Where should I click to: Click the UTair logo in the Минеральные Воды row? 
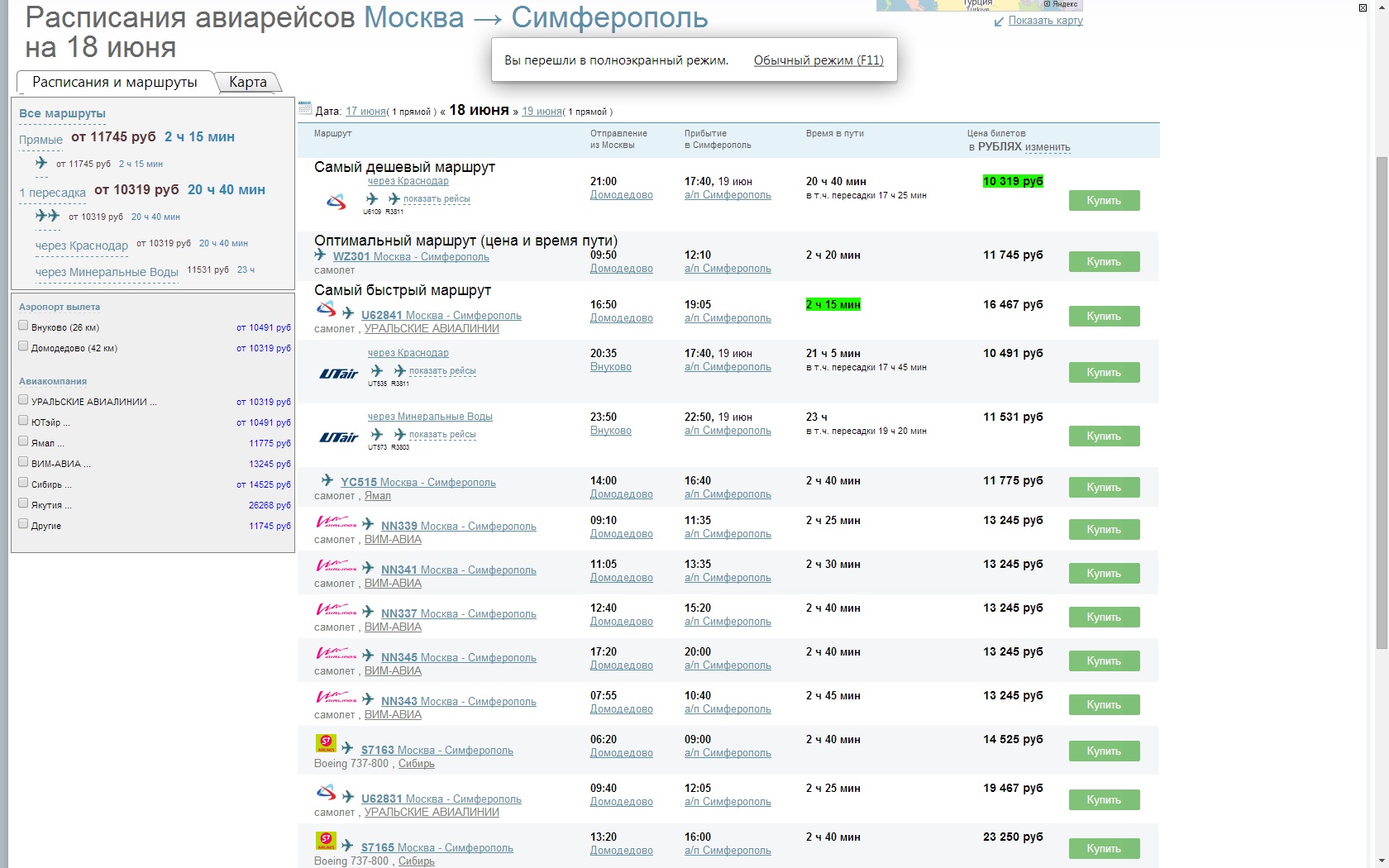click(x=339, y=437)
